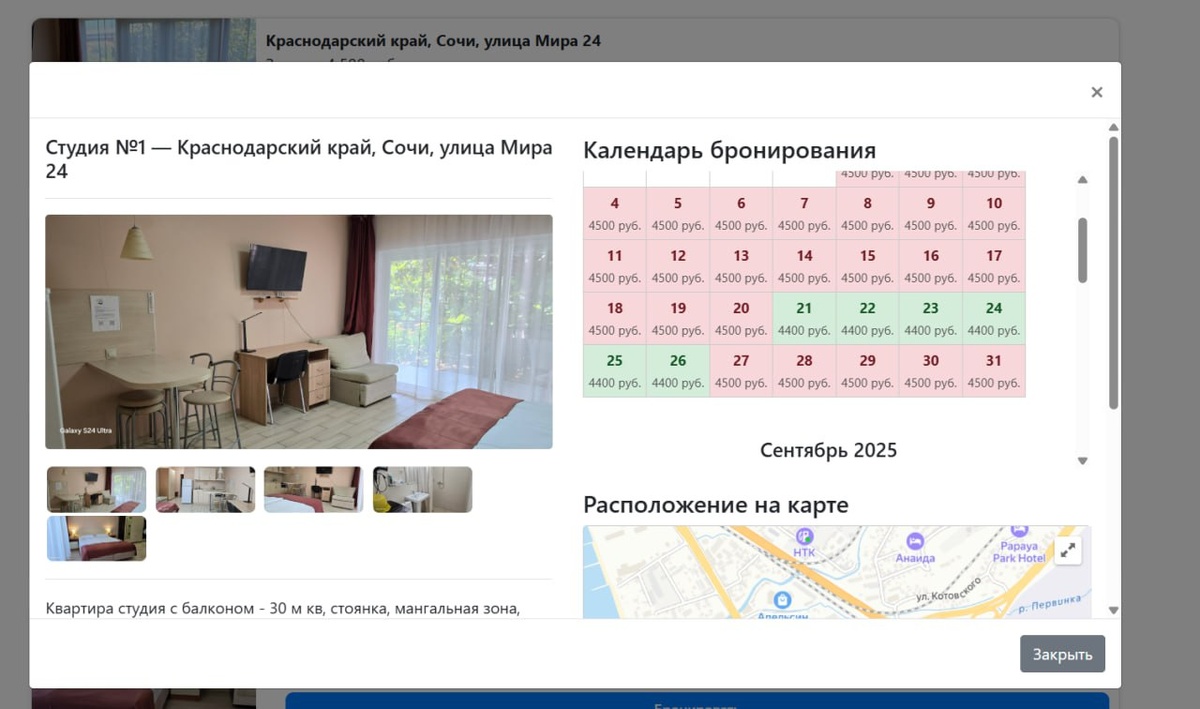Click booked date 18 in the calendar
This screenshot has width=1200, height=709.
[x=614, y=319]
